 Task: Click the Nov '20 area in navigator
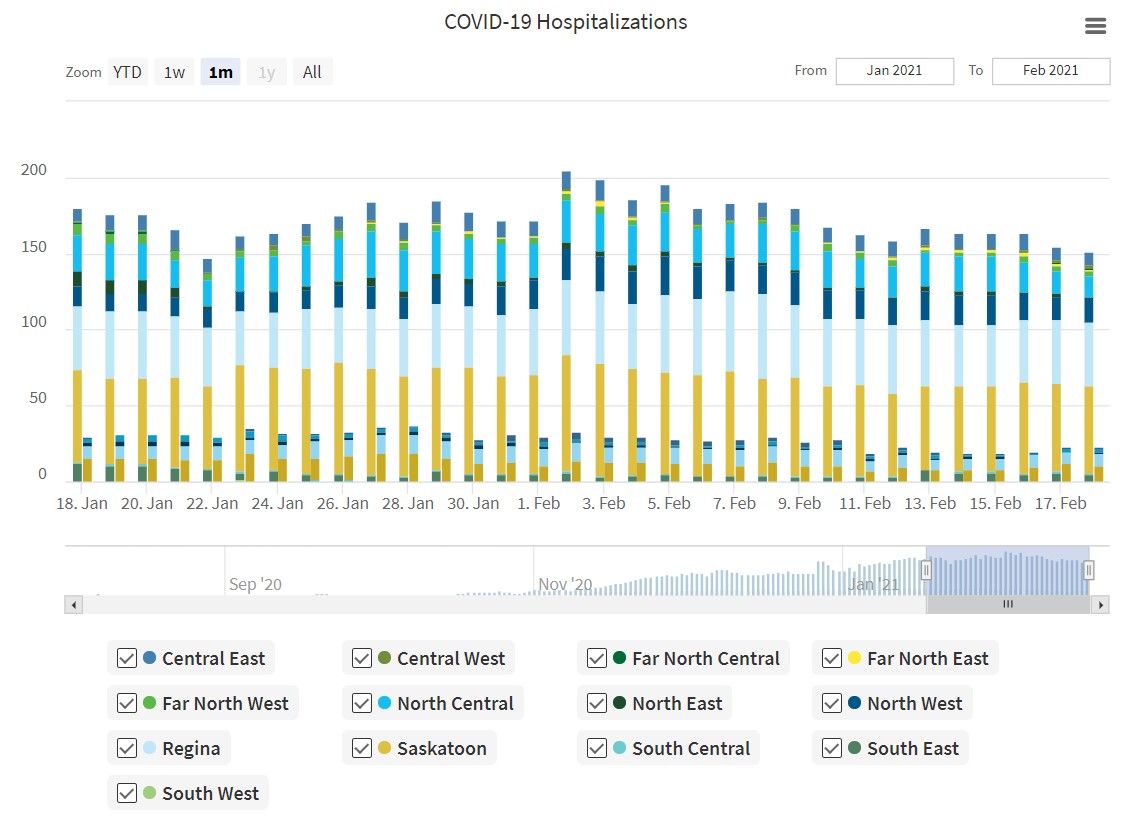tap(565, 583)
